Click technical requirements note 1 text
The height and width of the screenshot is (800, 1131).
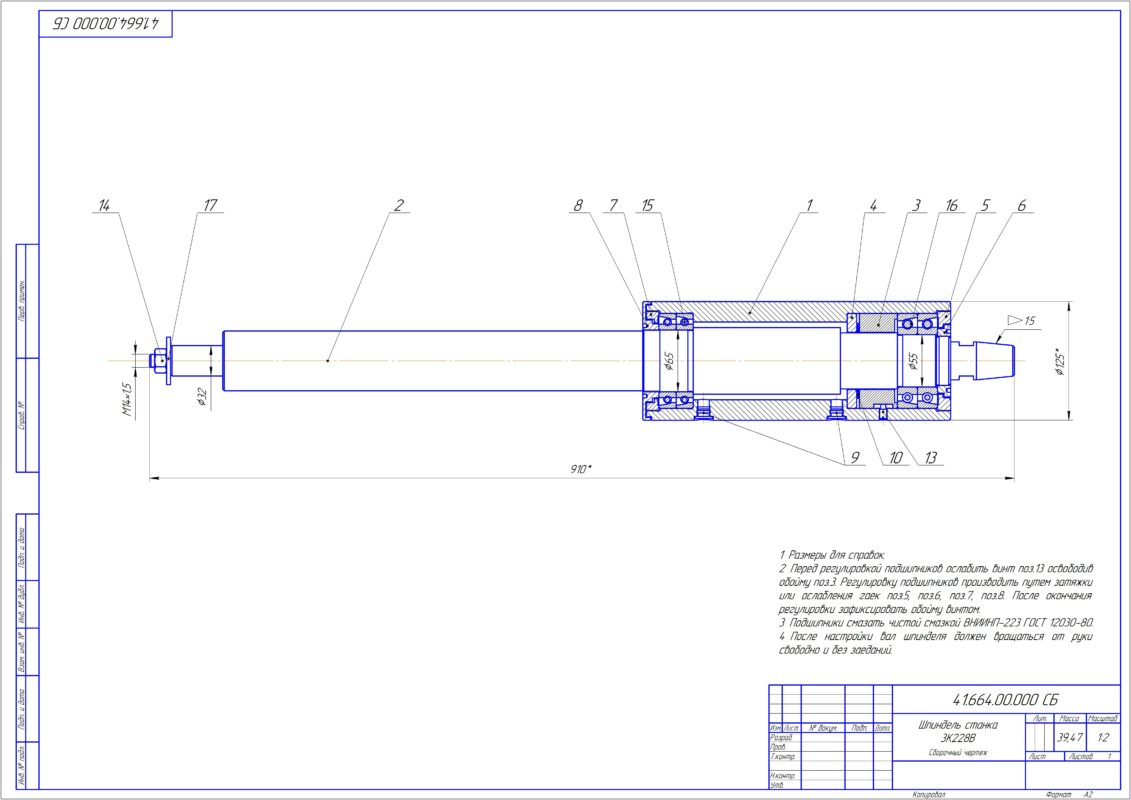[832, 555]
